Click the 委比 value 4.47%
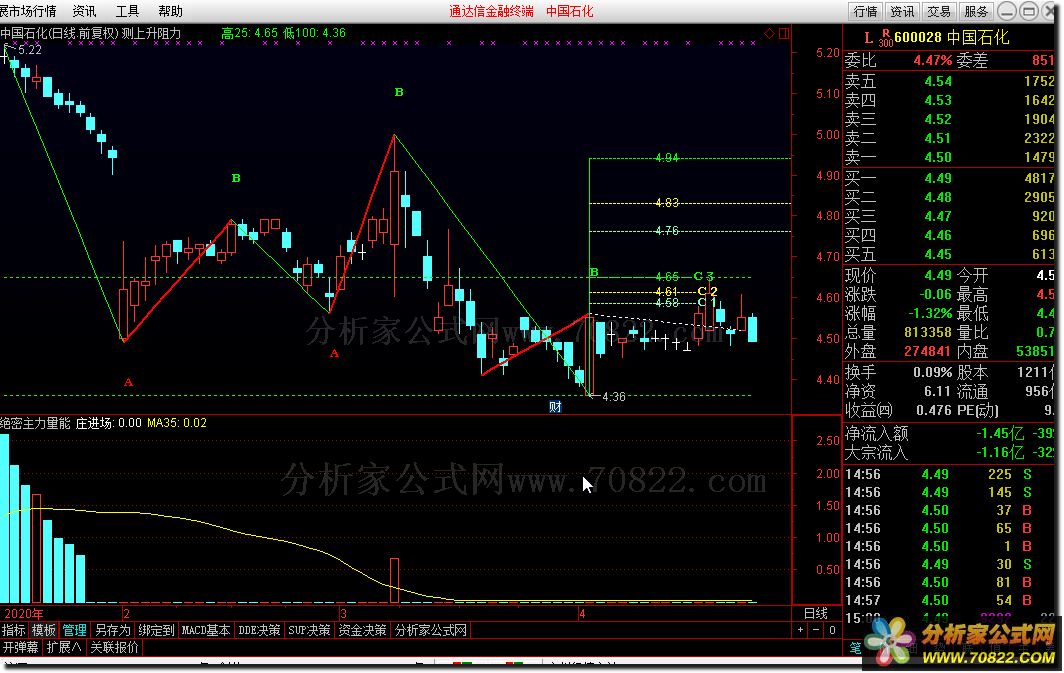This screenshot has width=1064, height=673. [932, 60]
